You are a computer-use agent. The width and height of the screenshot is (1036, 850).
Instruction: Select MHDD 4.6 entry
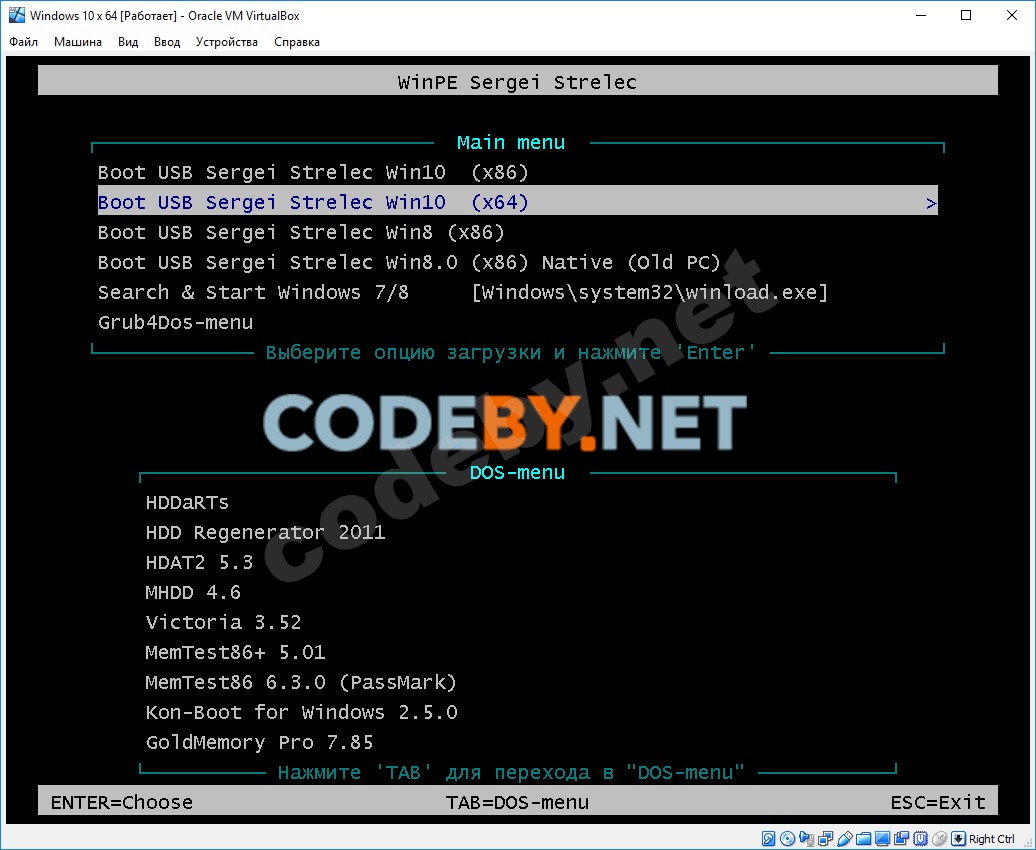click(x=193, y=592)
